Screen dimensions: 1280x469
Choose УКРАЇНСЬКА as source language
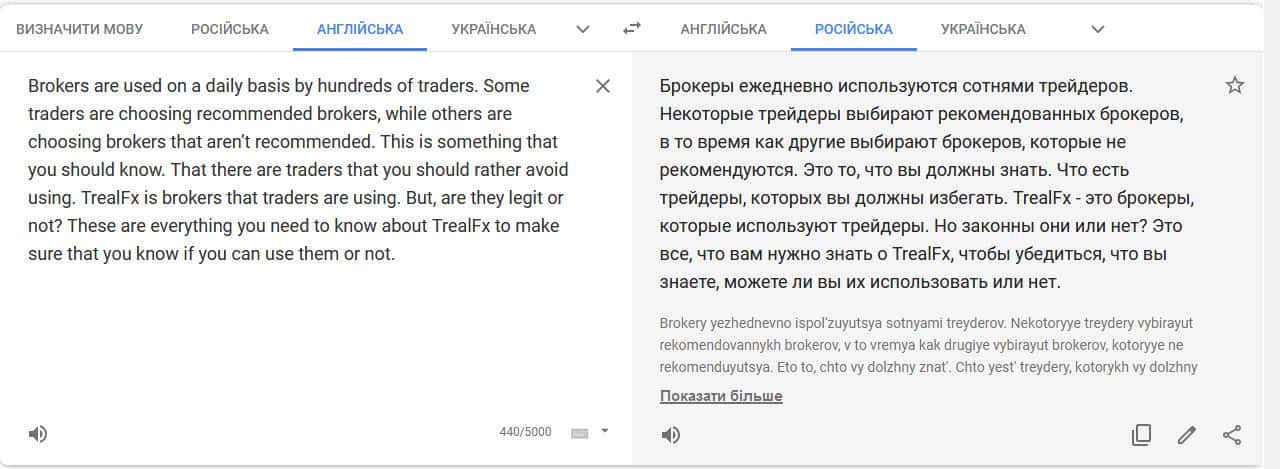pyautogui.click(x=493, y=29)
